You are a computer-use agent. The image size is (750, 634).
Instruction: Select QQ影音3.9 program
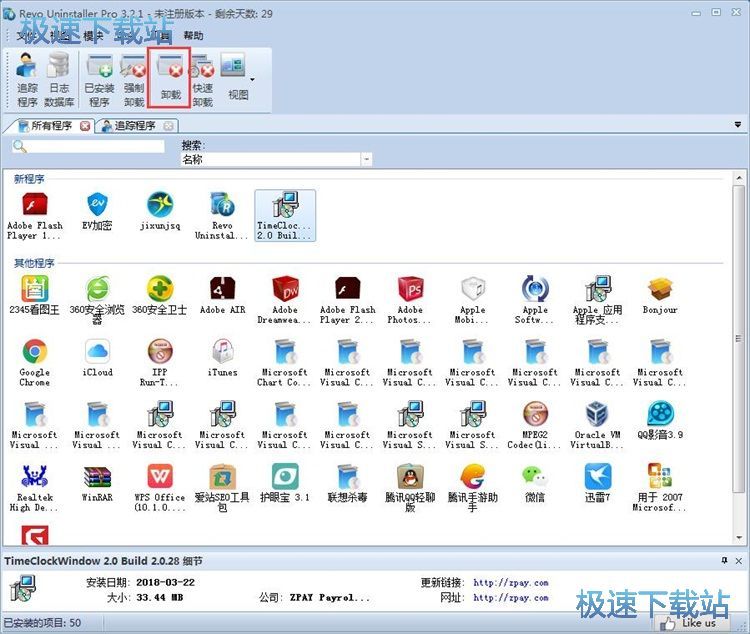[660, 421]
